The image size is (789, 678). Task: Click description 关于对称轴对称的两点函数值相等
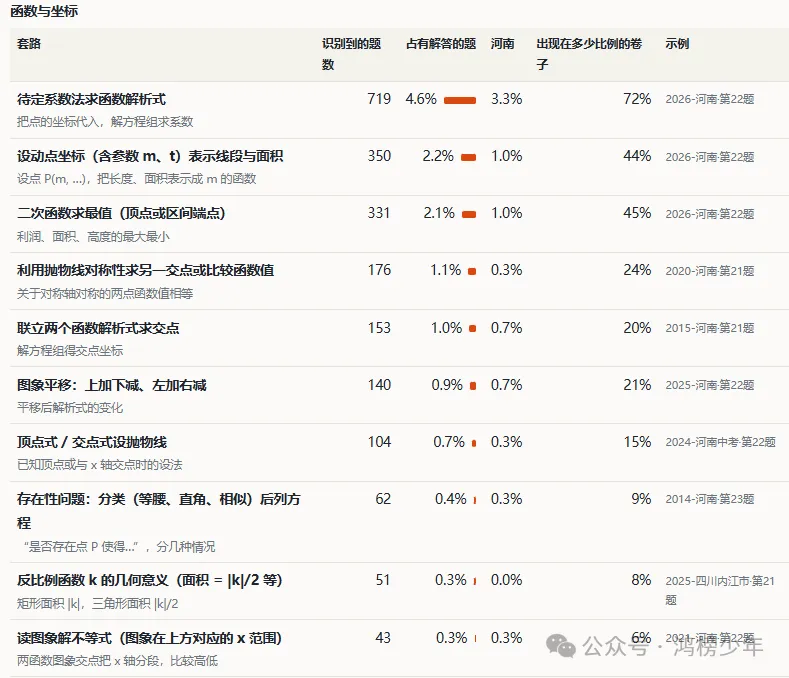tap(105, 293)
